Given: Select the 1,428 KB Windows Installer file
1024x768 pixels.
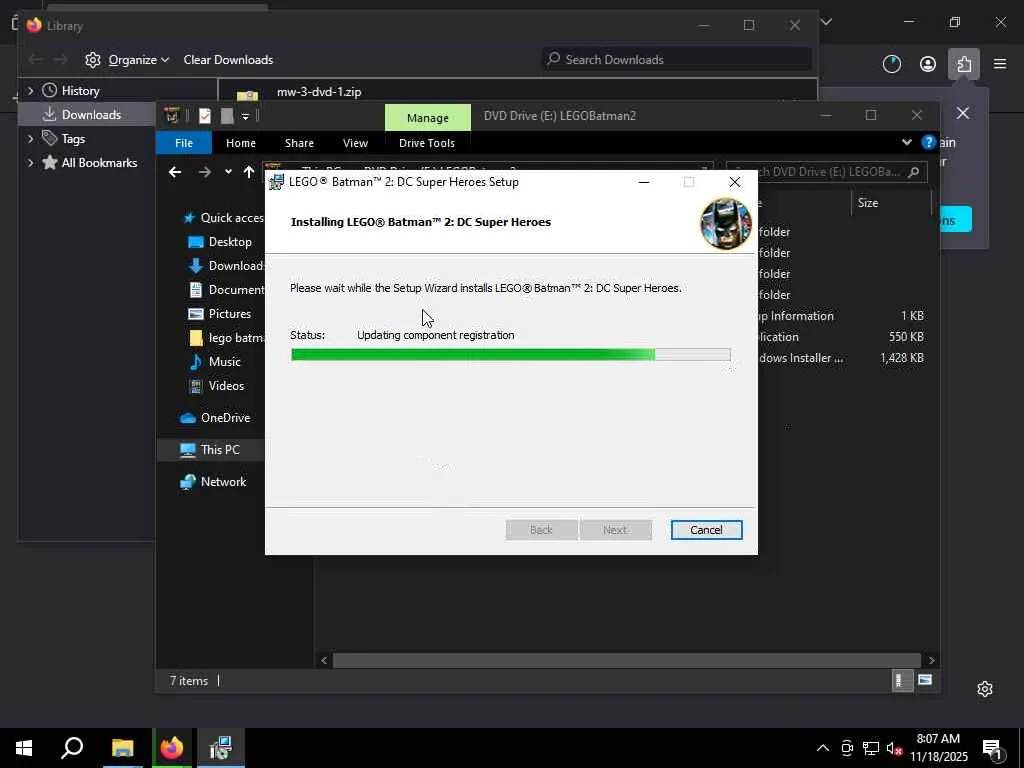Looking at the screenshot, I should [842, 358].
